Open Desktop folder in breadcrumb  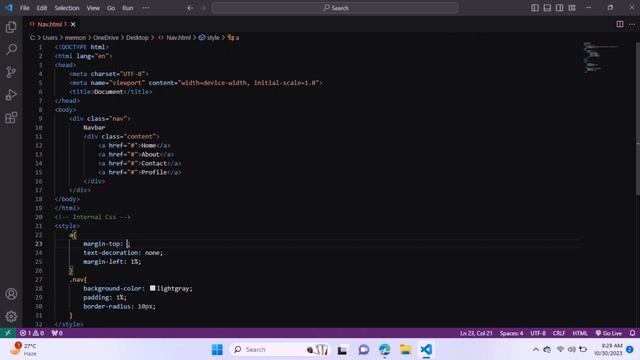pyautogui.click(x=137, y=38)
